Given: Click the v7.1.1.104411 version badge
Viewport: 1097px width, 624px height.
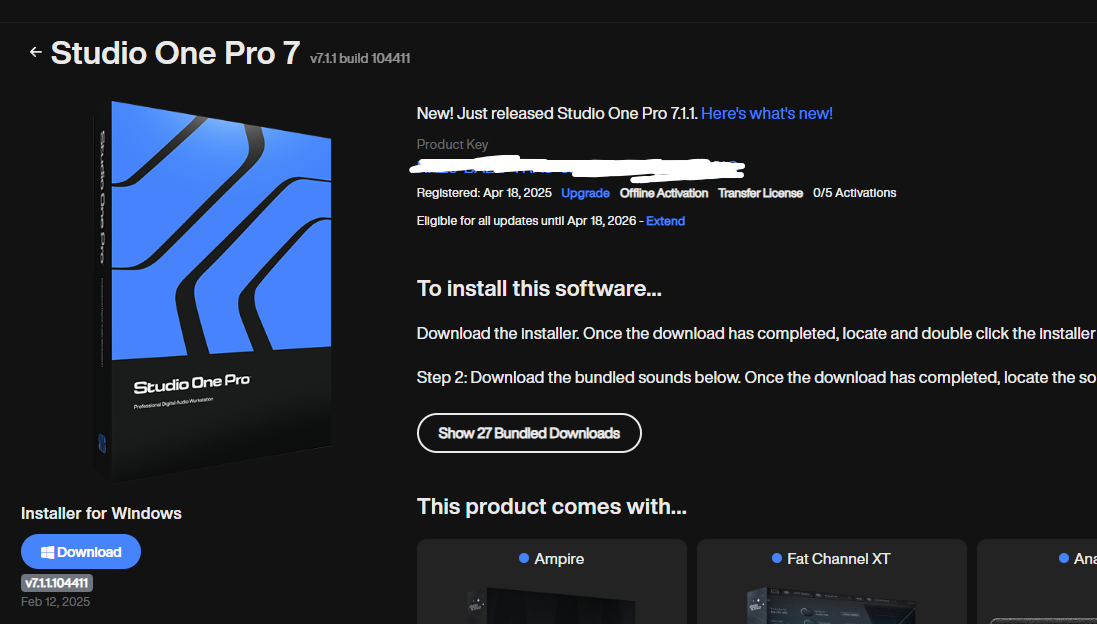Looking at the screenshot, I should [x=56, y=582].
